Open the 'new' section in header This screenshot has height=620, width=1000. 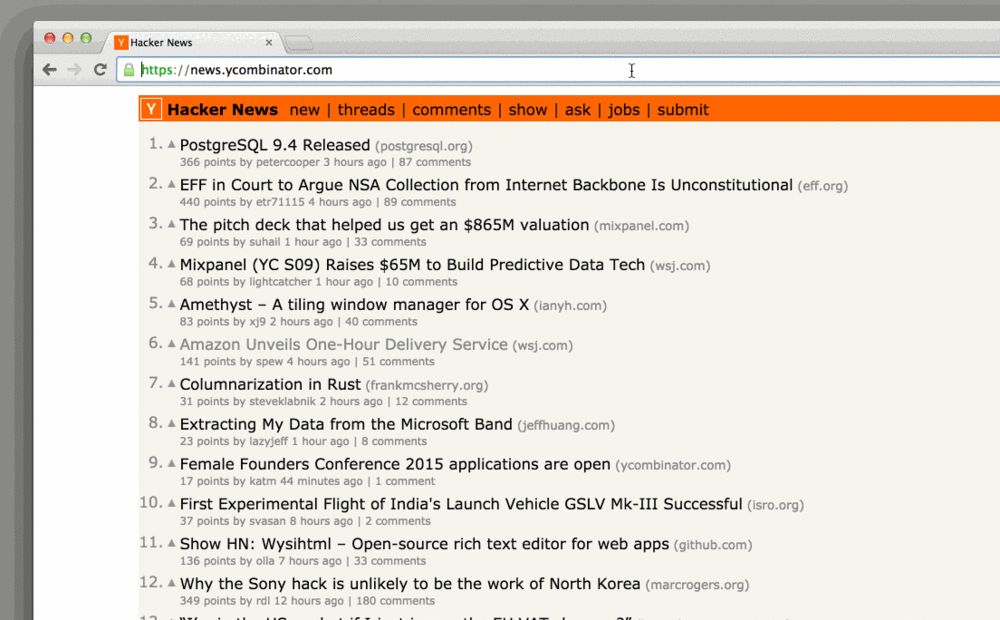click(304, 110)
